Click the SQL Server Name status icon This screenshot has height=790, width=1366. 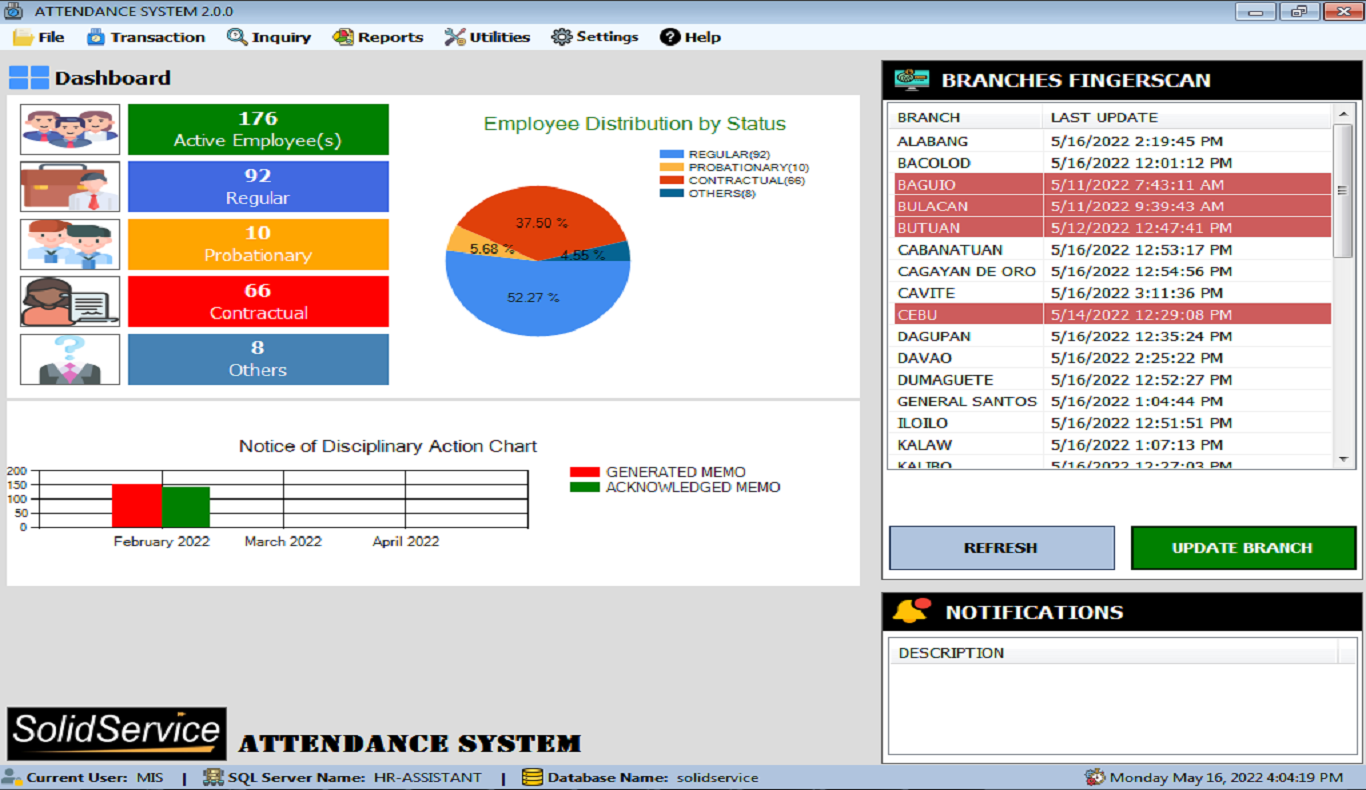pos(213,777)
